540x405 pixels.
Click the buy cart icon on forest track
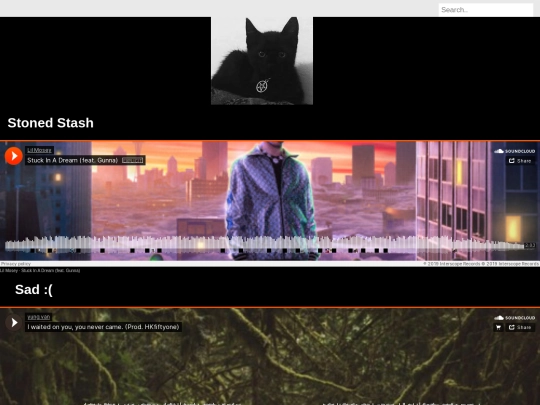click(498, 328)
